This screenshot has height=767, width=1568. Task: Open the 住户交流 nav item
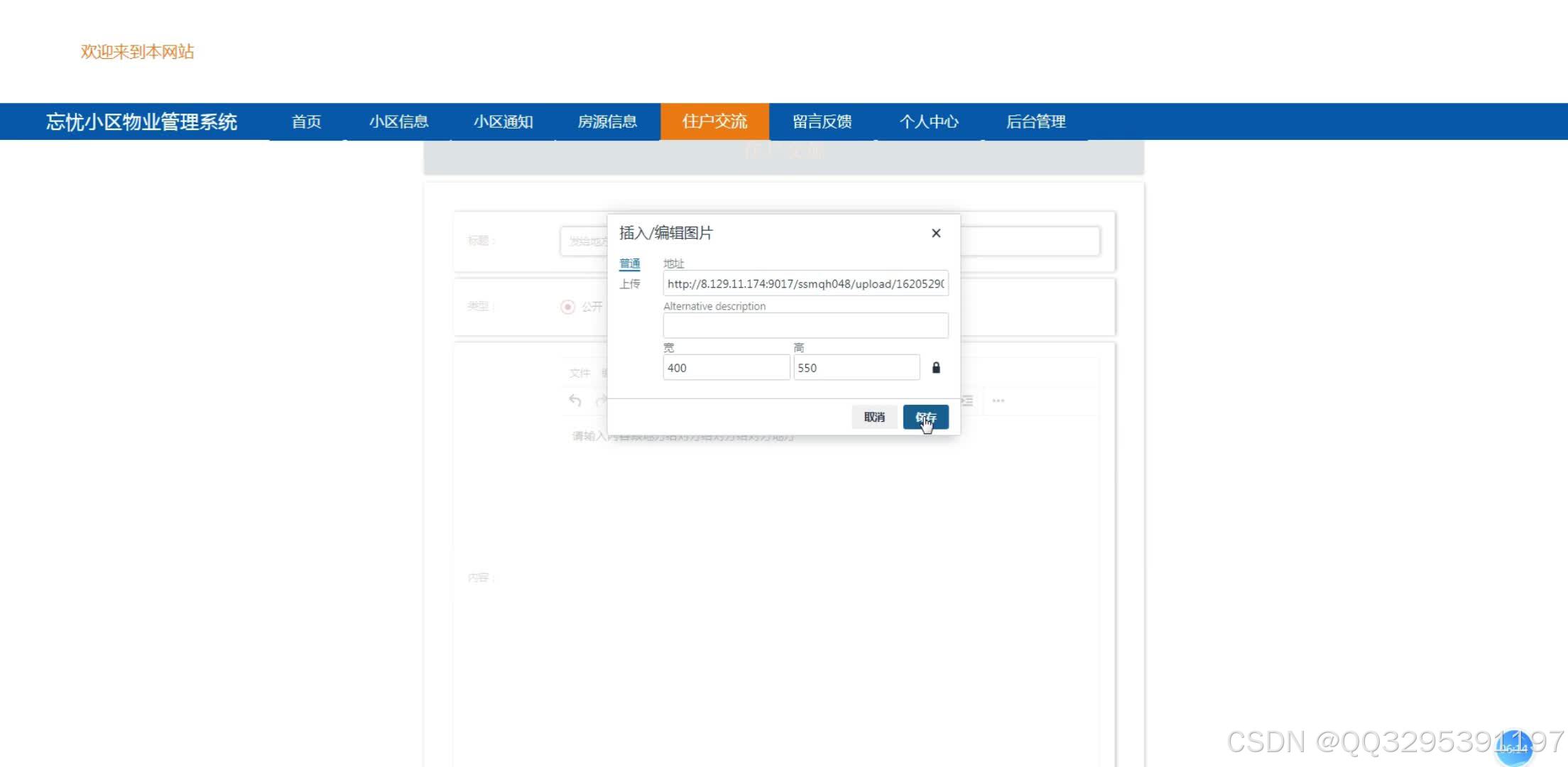tap(714, 121)
